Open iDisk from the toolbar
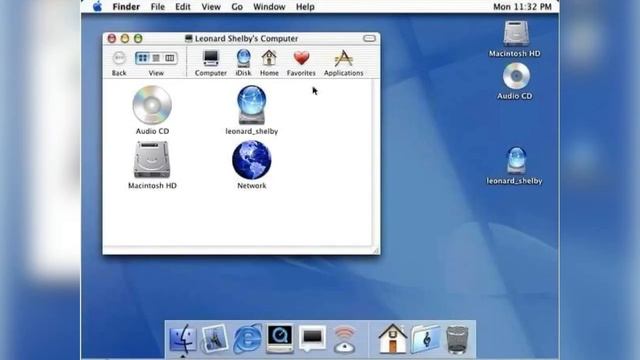This screenshot has height=360, width=640. click(x=243, y=63)
